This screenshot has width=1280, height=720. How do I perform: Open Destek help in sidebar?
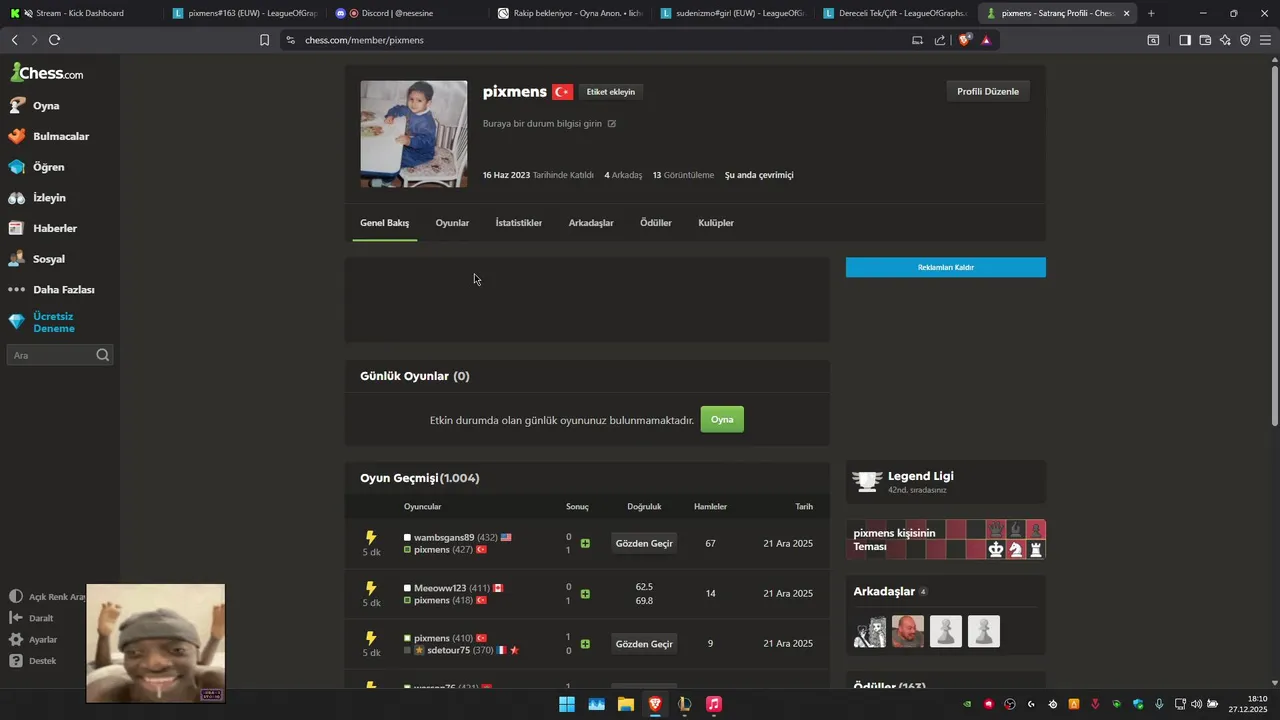[x=33, y=661]
